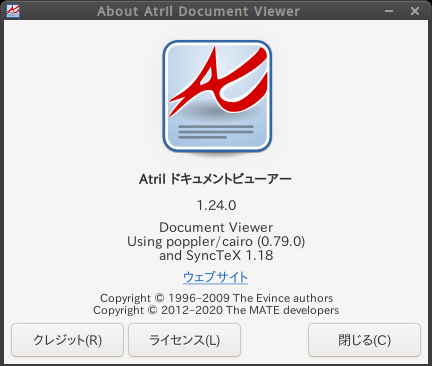Click the 'About Atril Document Viewer' window title
The image size is (432, 366).
(x=198, y=11)
